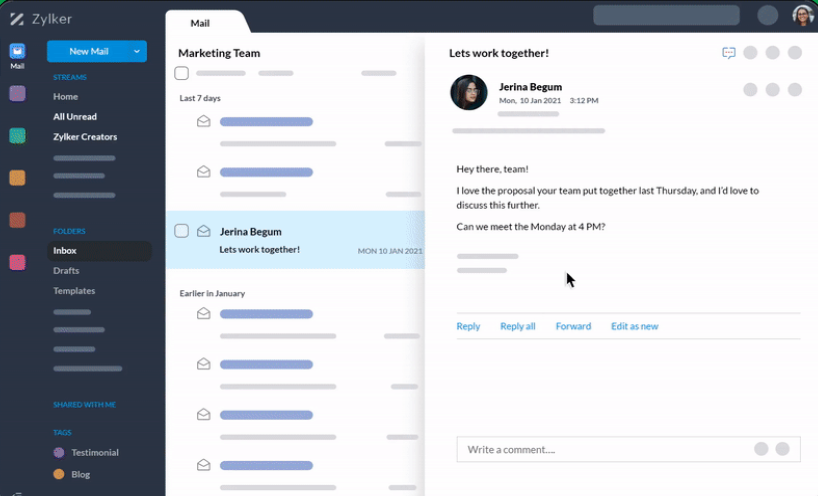Tick checkbox on Jerina Begum email row
Viewport: 818px width, 496px height.
(x=182, y=231)
